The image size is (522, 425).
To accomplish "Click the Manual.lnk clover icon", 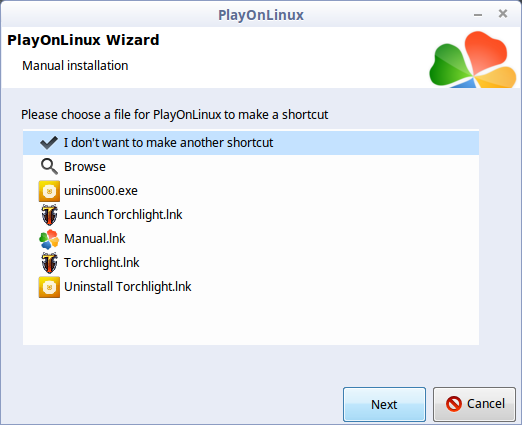I will pyautogui.click(x=49, y=239).
